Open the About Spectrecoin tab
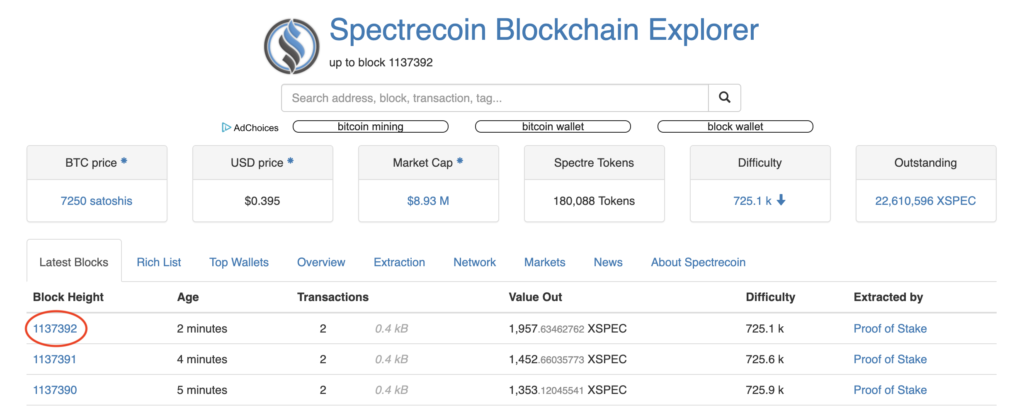 tap(698, 262)
